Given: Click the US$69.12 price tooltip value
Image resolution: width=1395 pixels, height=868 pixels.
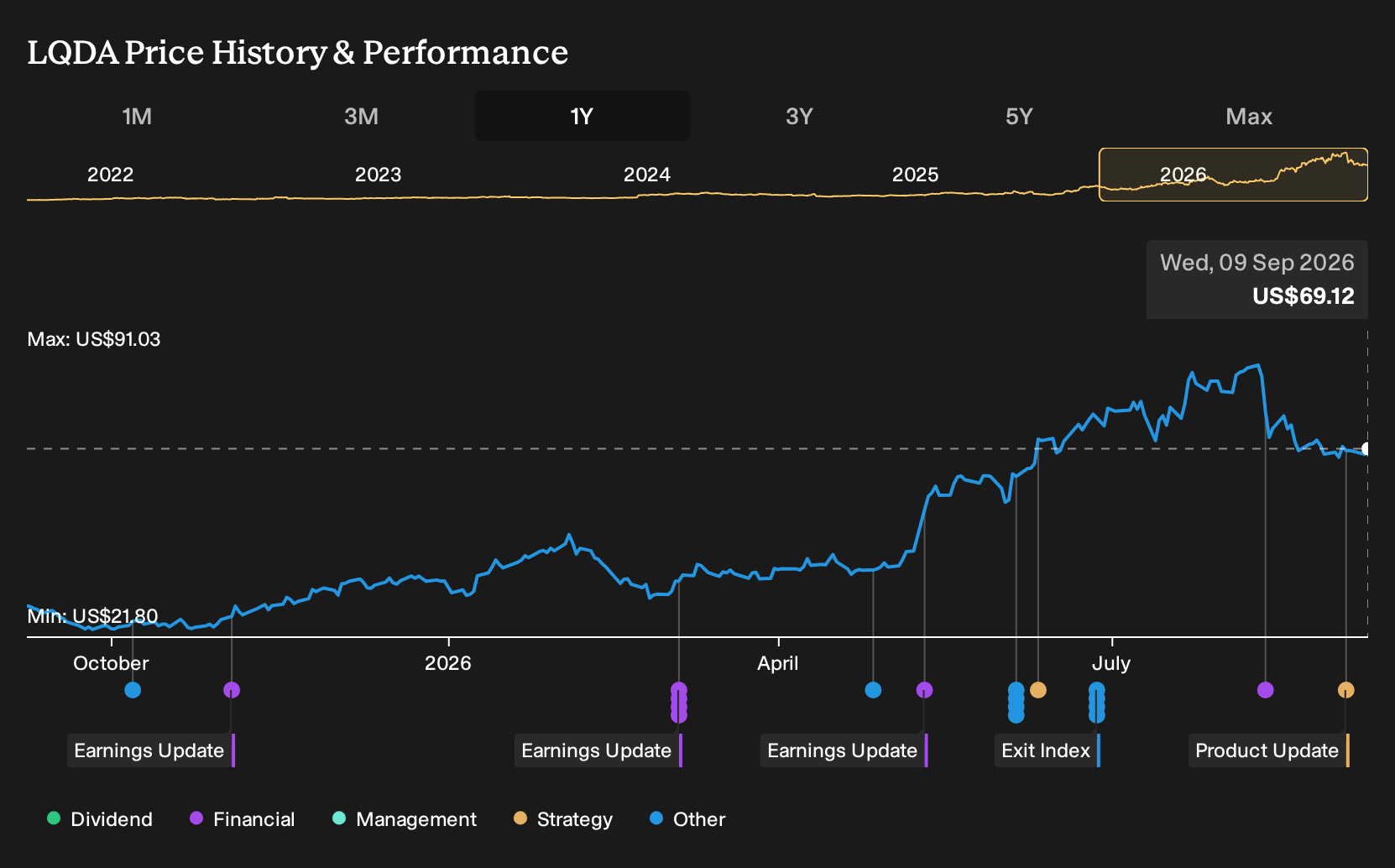Looking at the screenshot, I should point(1304,296).
